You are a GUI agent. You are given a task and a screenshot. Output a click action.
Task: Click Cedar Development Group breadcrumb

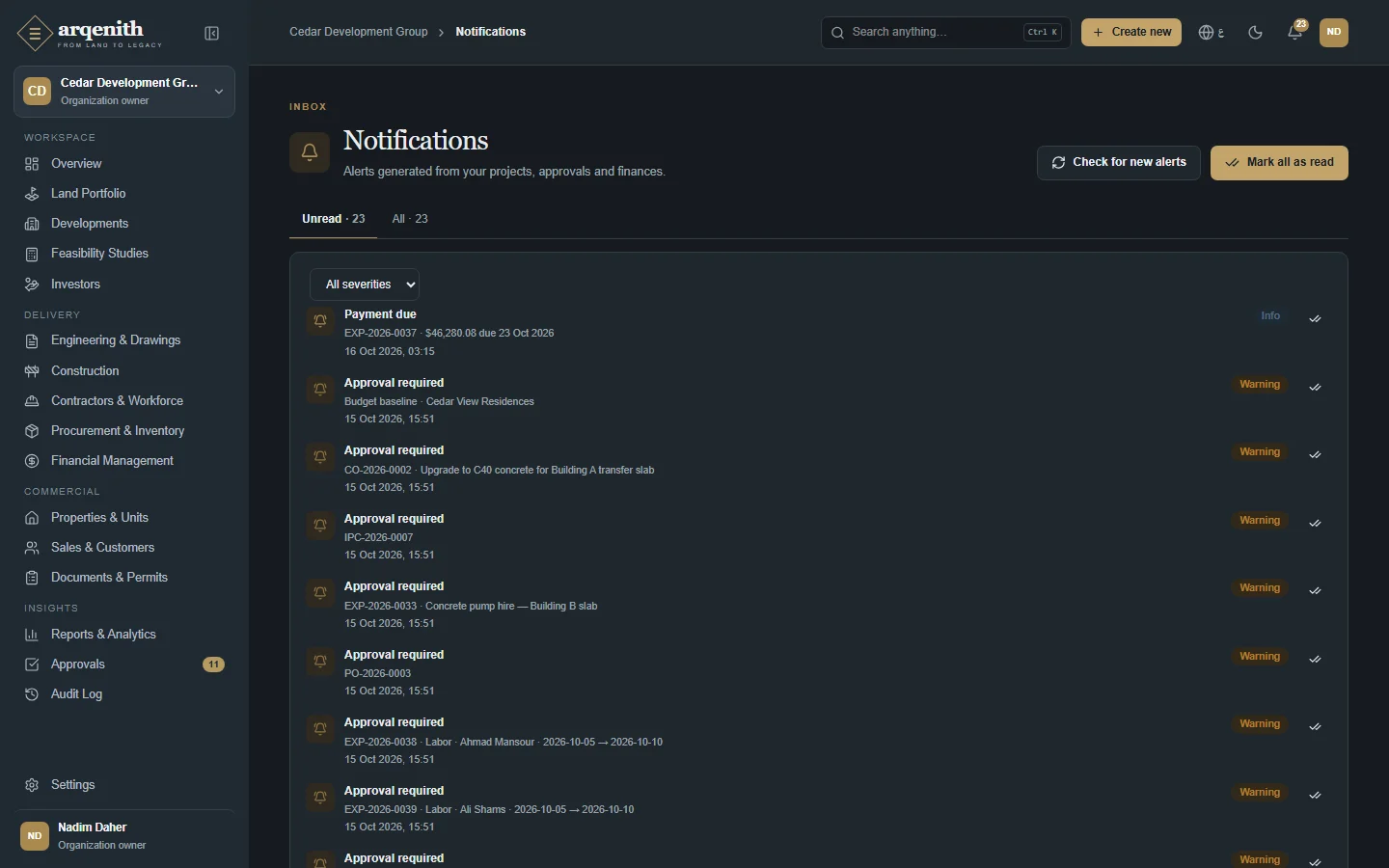click(x=359, y=32)
